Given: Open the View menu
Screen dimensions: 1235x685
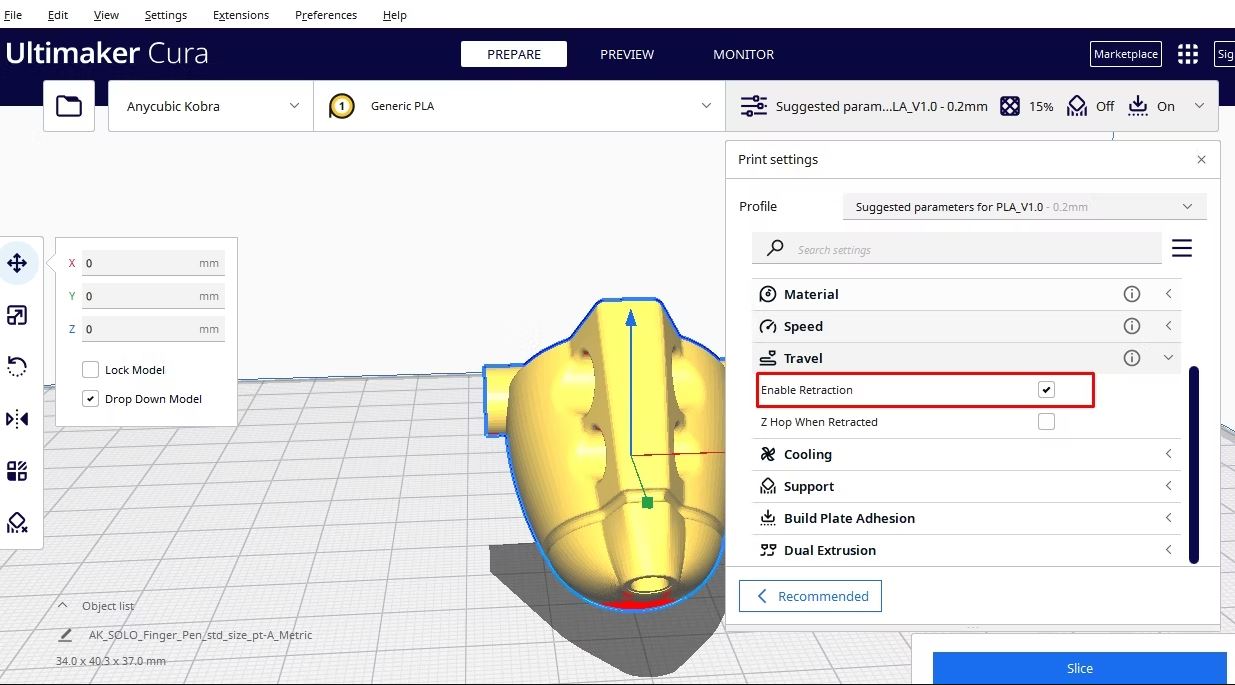Looking at the screenshot, I should pyautogui.click(x=106, y=15).
